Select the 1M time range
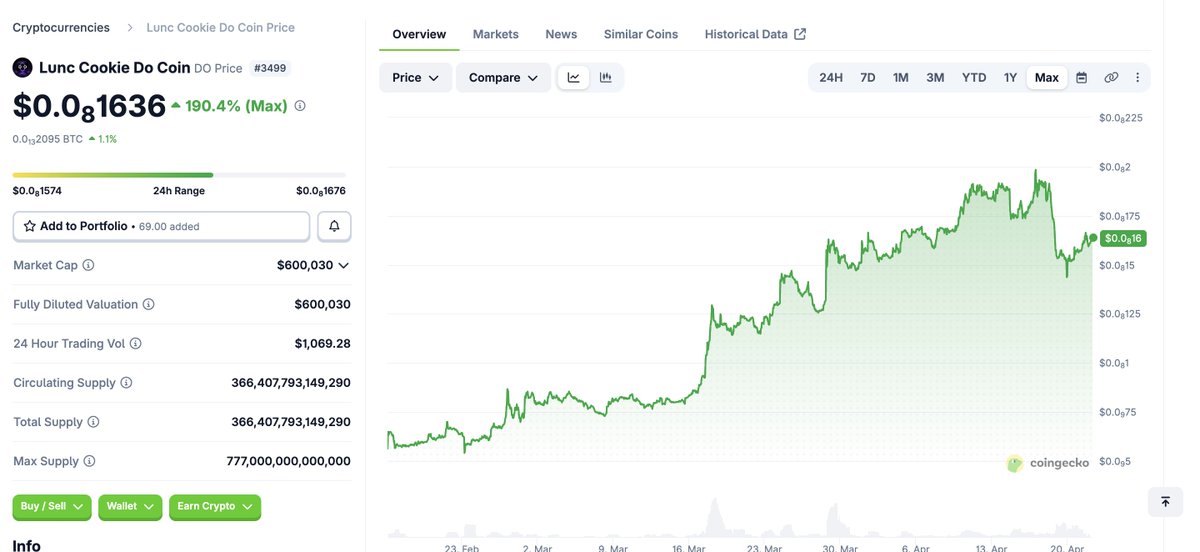 click(901, 77)
